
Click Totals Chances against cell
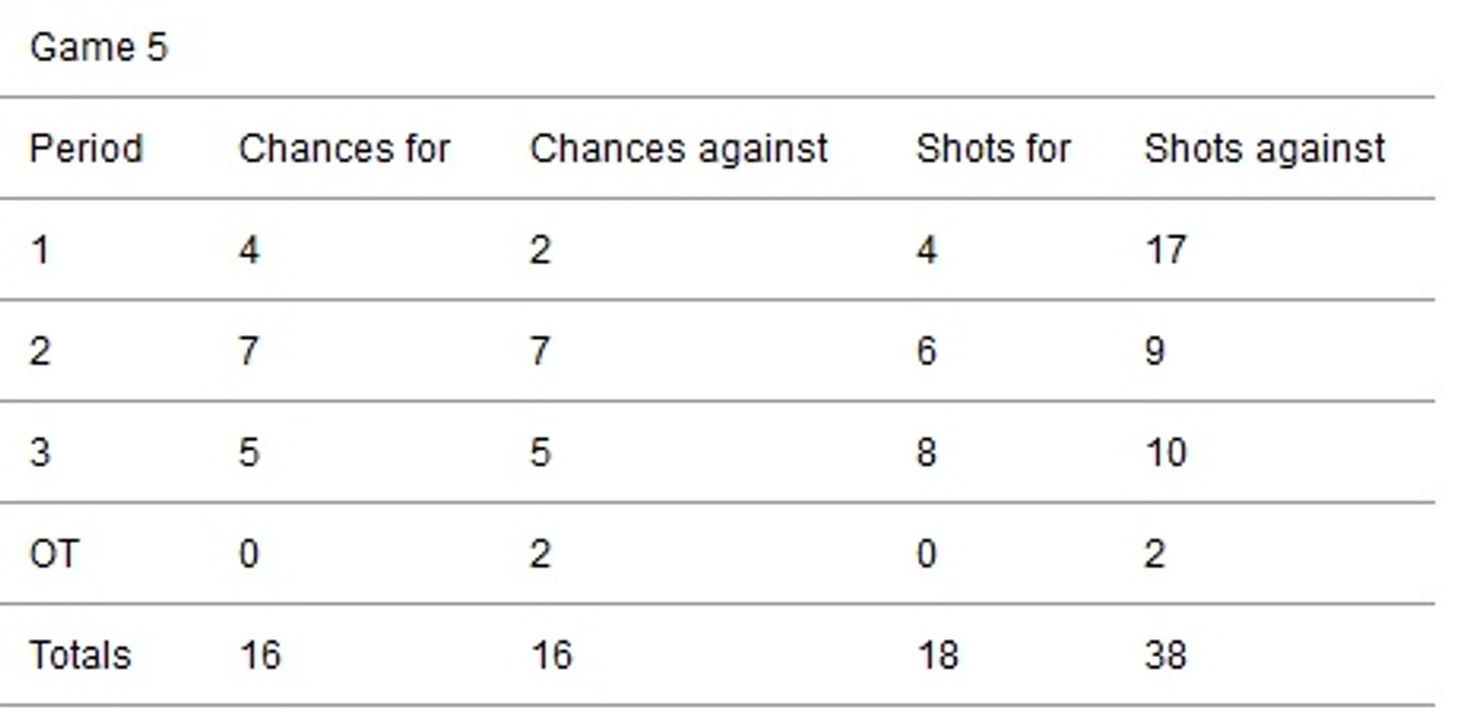coord(551,655)
